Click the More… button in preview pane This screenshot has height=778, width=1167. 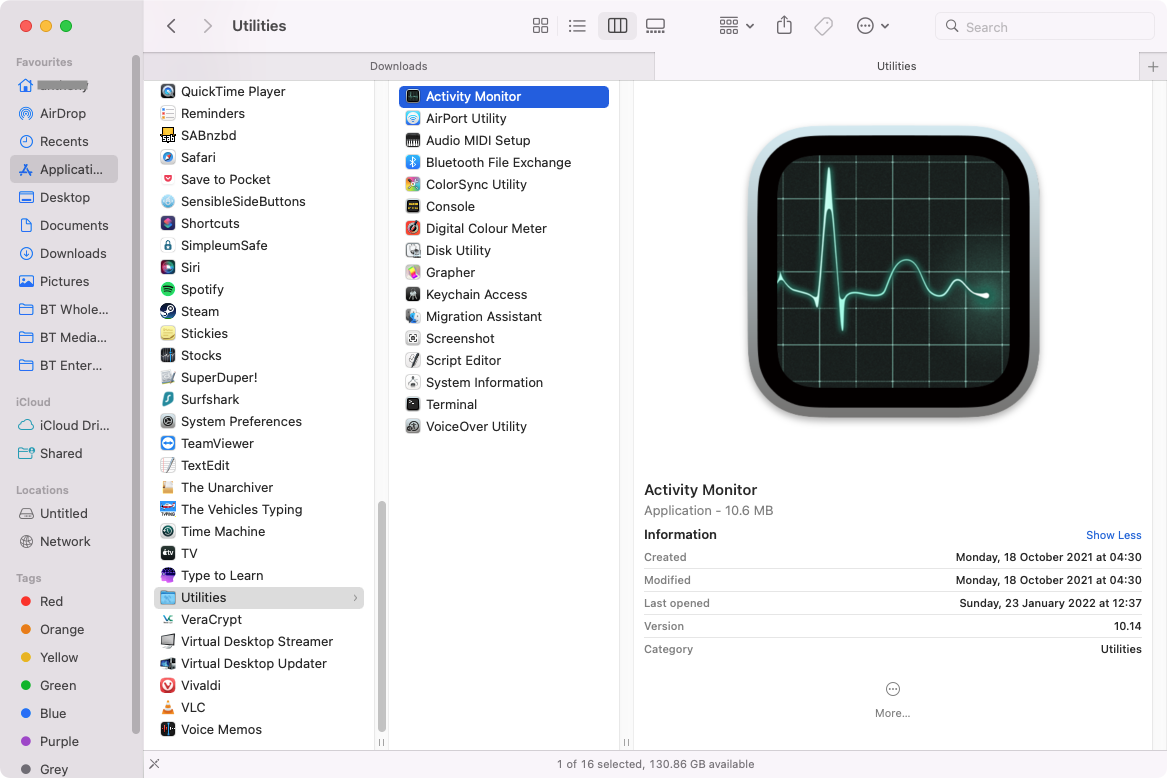892,700
